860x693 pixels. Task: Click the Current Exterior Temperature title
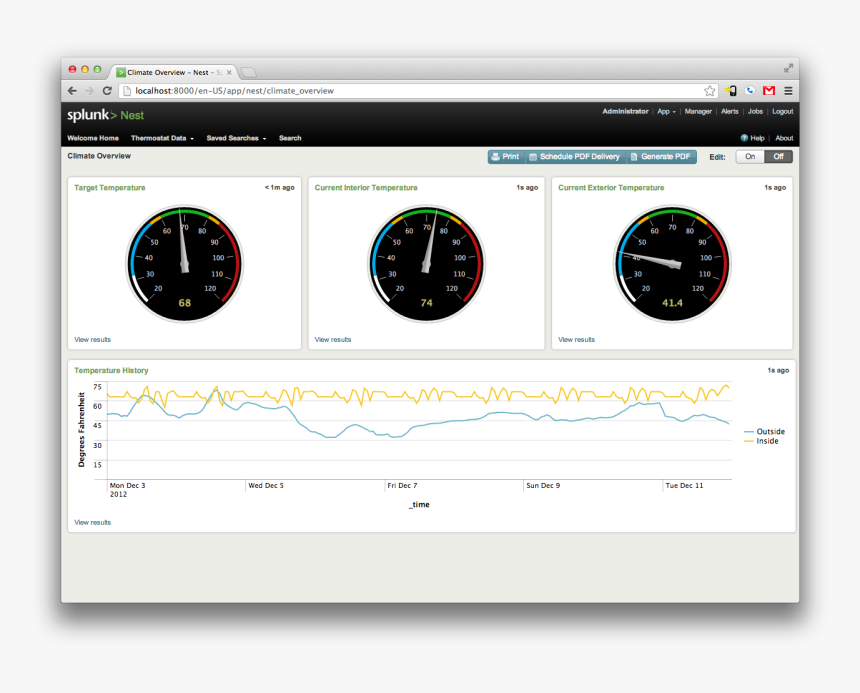coord(611,188)
